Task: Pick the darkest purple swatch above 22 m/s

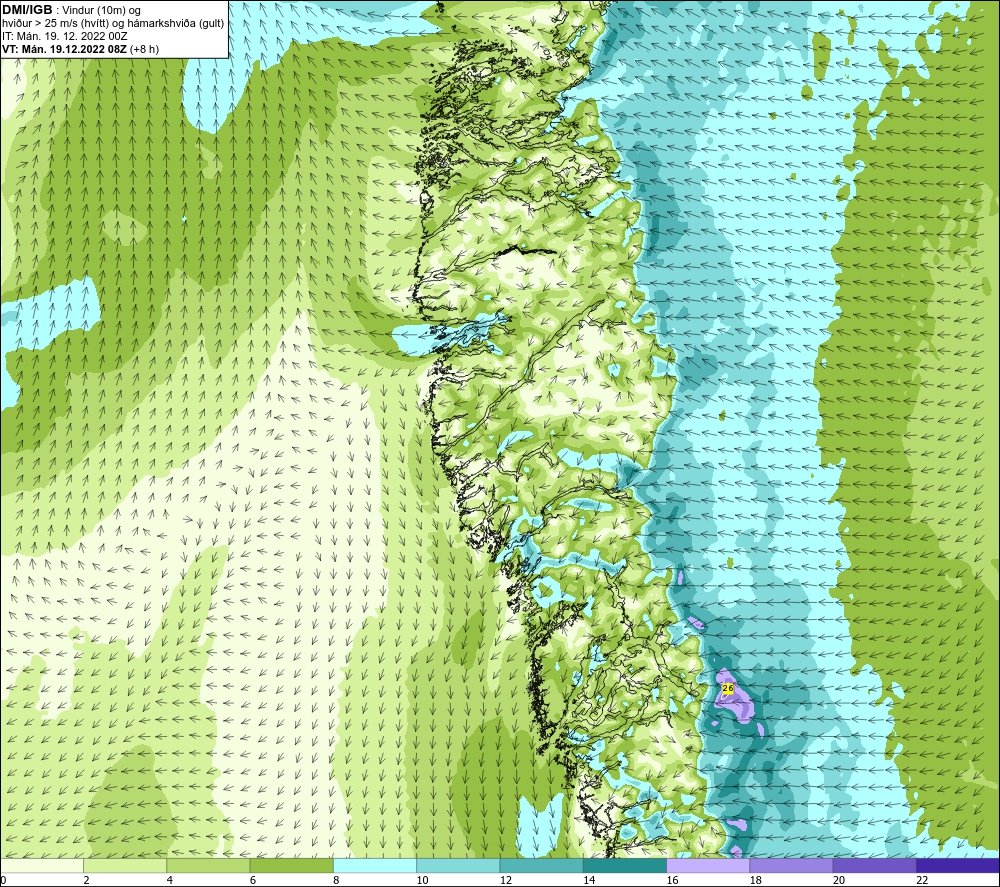Action: click(x=958, y=865)
